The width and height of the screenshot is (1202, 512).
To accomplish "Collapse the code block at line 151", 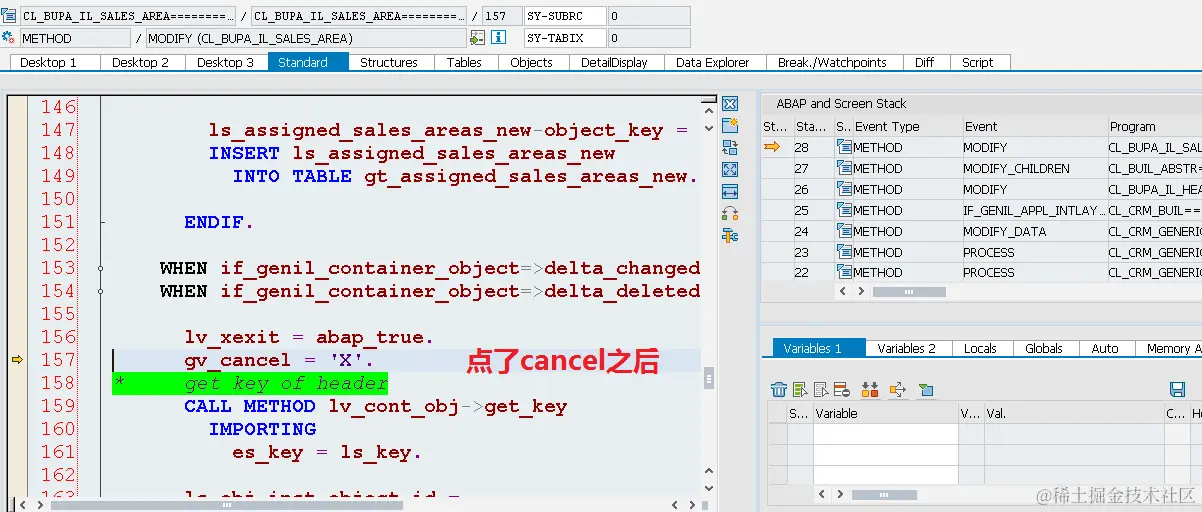I will click(102, 222).
